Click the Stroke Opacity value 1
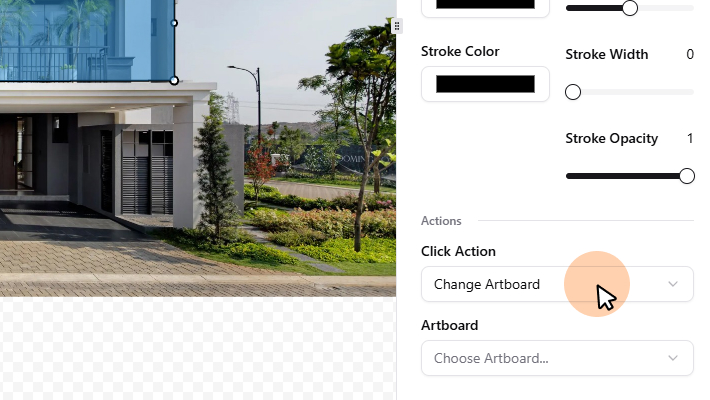 coord(690,138)
